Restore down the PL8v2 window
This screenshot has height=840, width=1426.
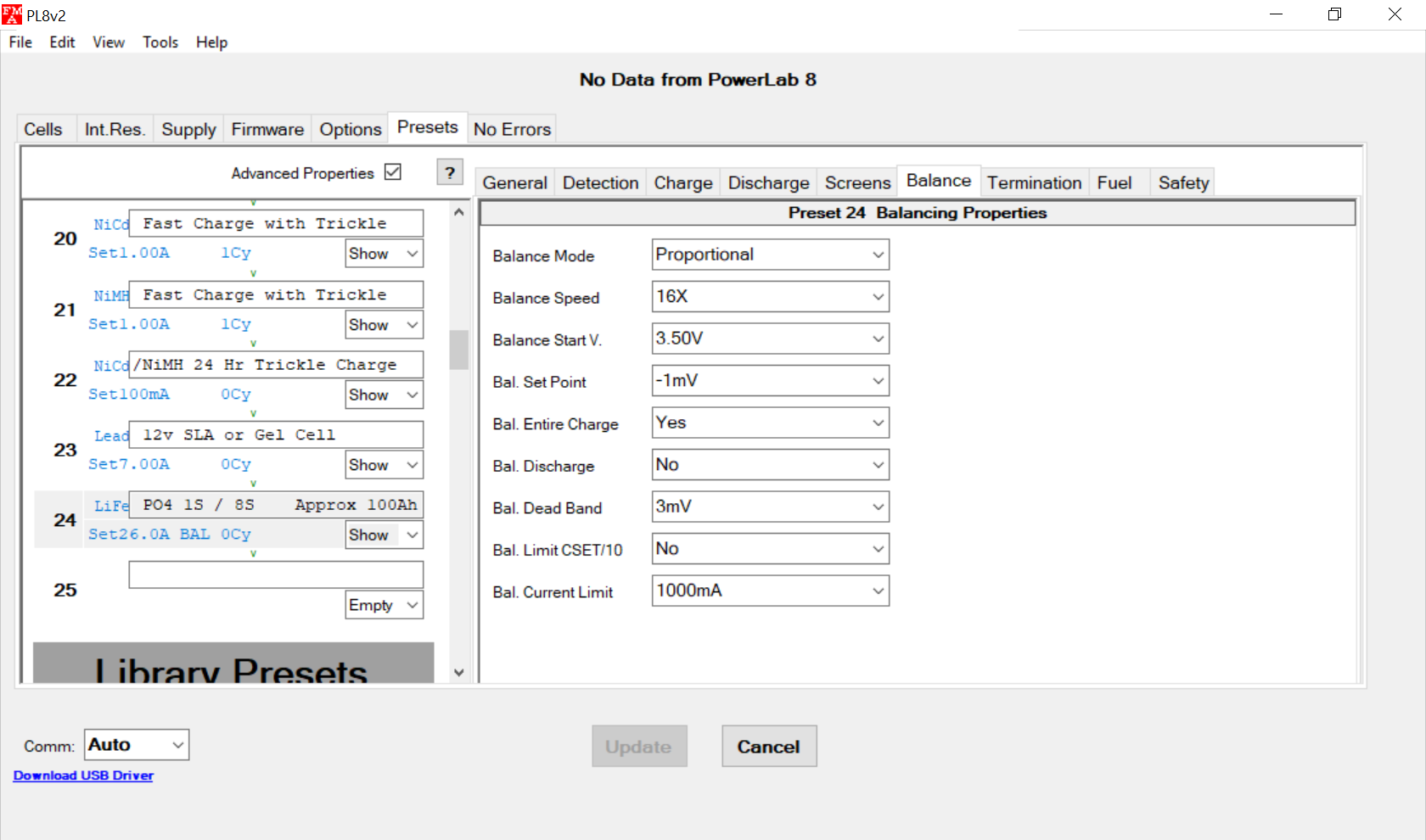[x=1334, y=14]
